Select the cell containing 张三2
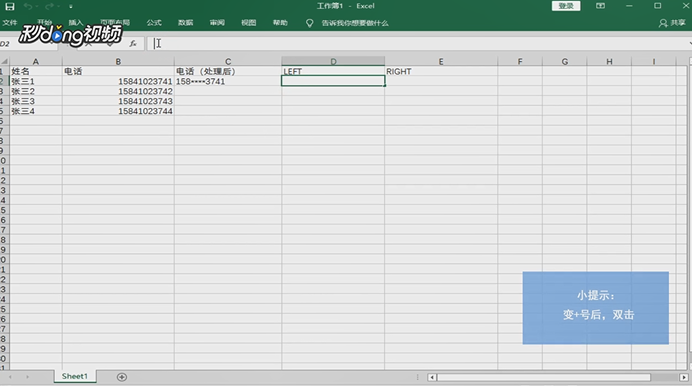692x386 pixels. [x=36, y=91]
